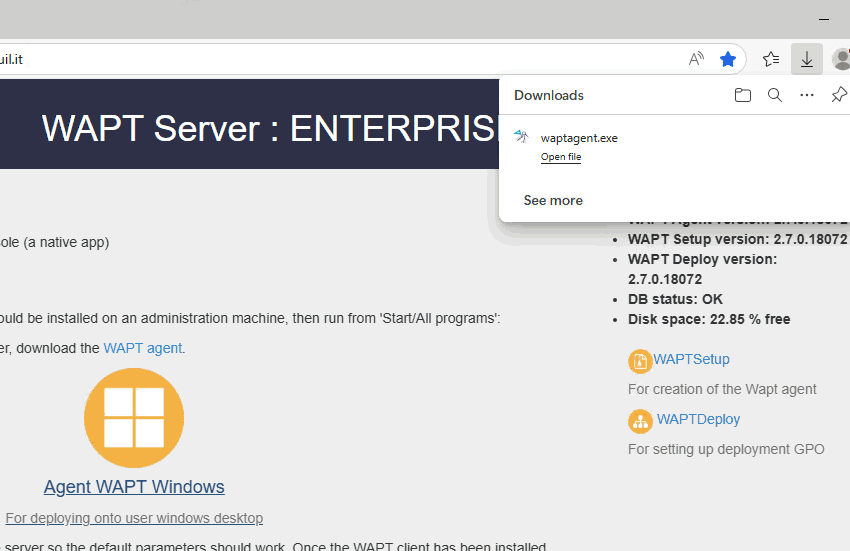Click the waptagent.exe file icon
Viewport: 850px width, 551px height.
click(521, 137)
